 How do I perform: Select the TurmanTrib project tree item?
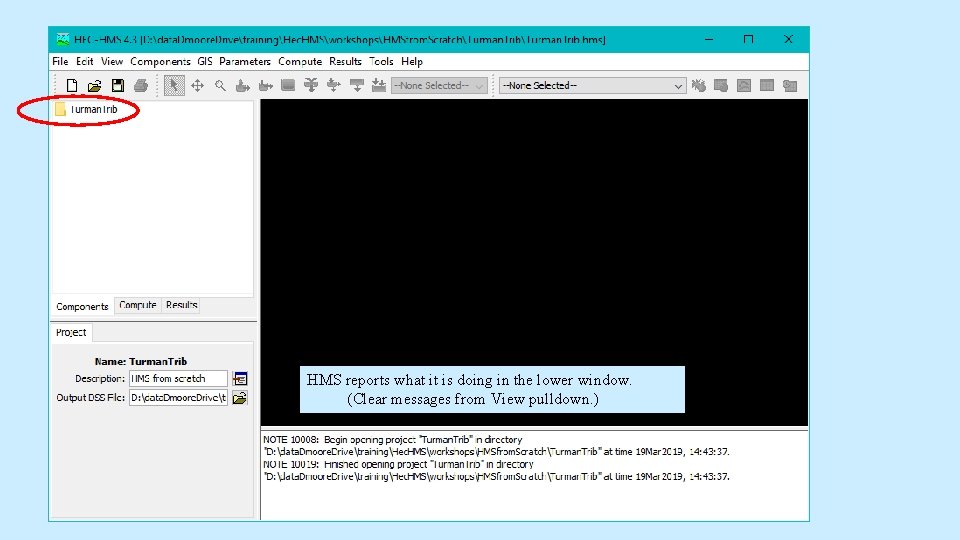click(94, 110)
